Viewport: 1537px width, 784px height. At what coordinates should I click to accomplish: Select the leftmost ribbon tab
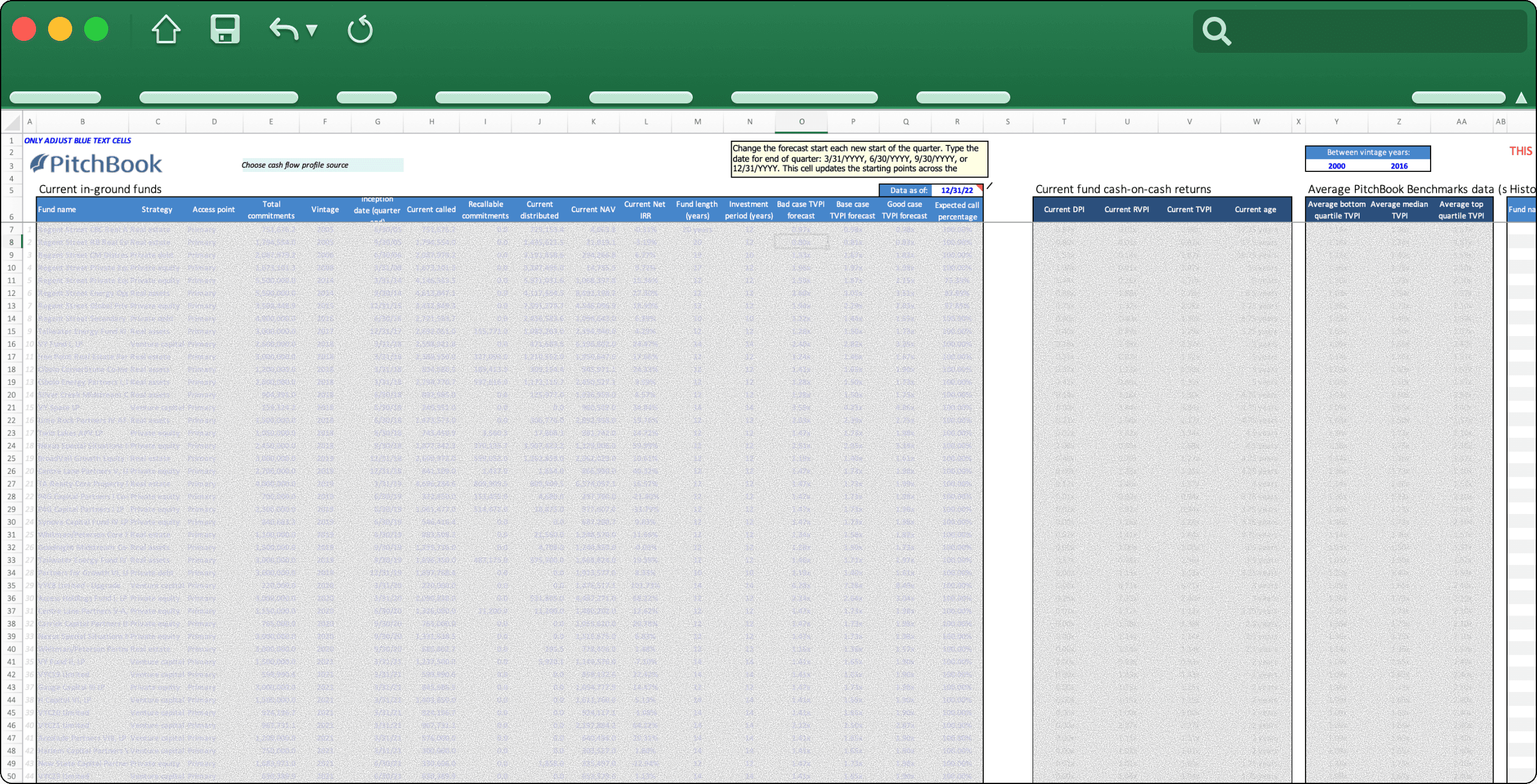pos(55,97)
